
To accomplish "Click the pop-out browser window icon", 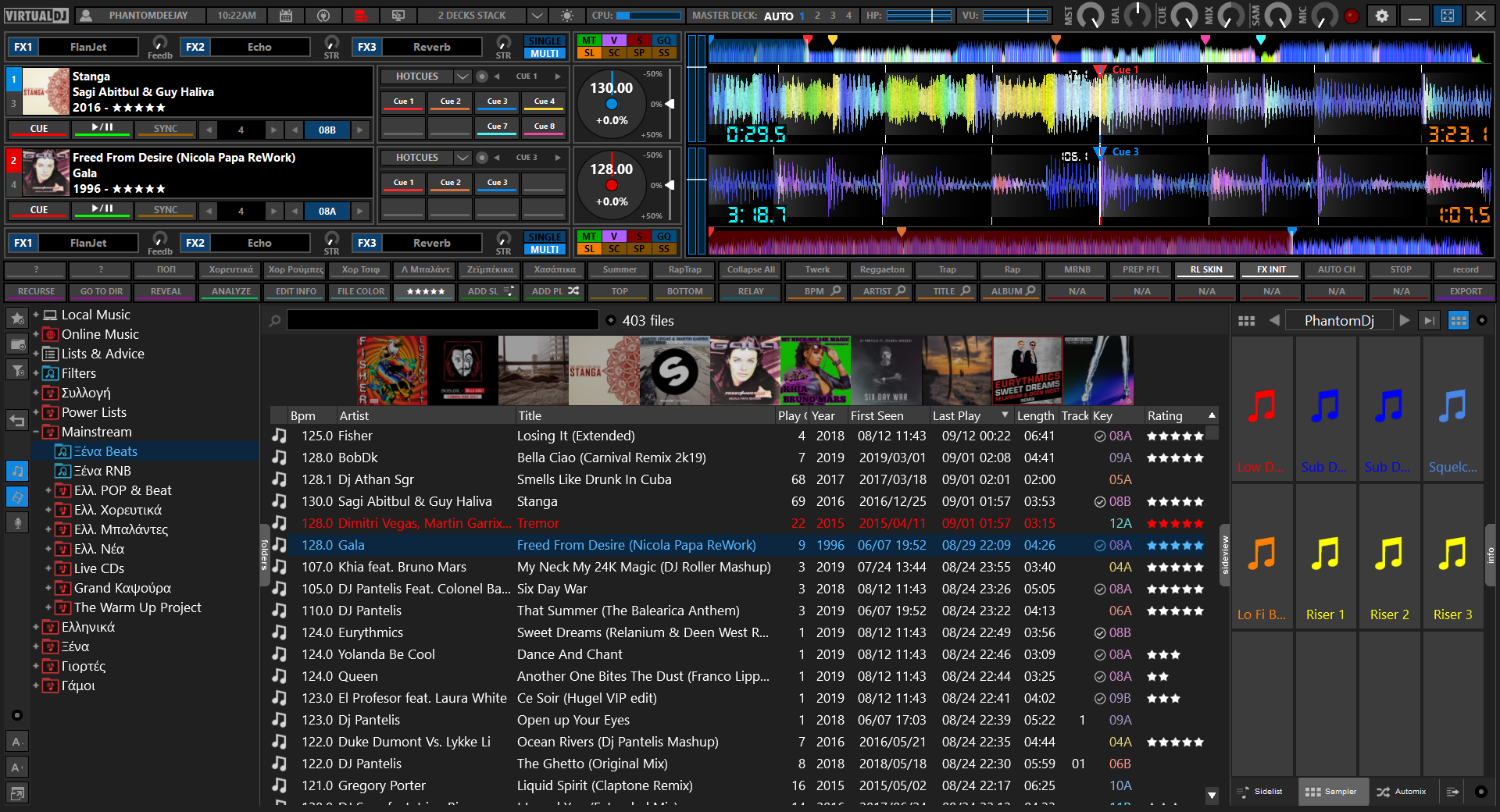I will (x=17, y=793).
